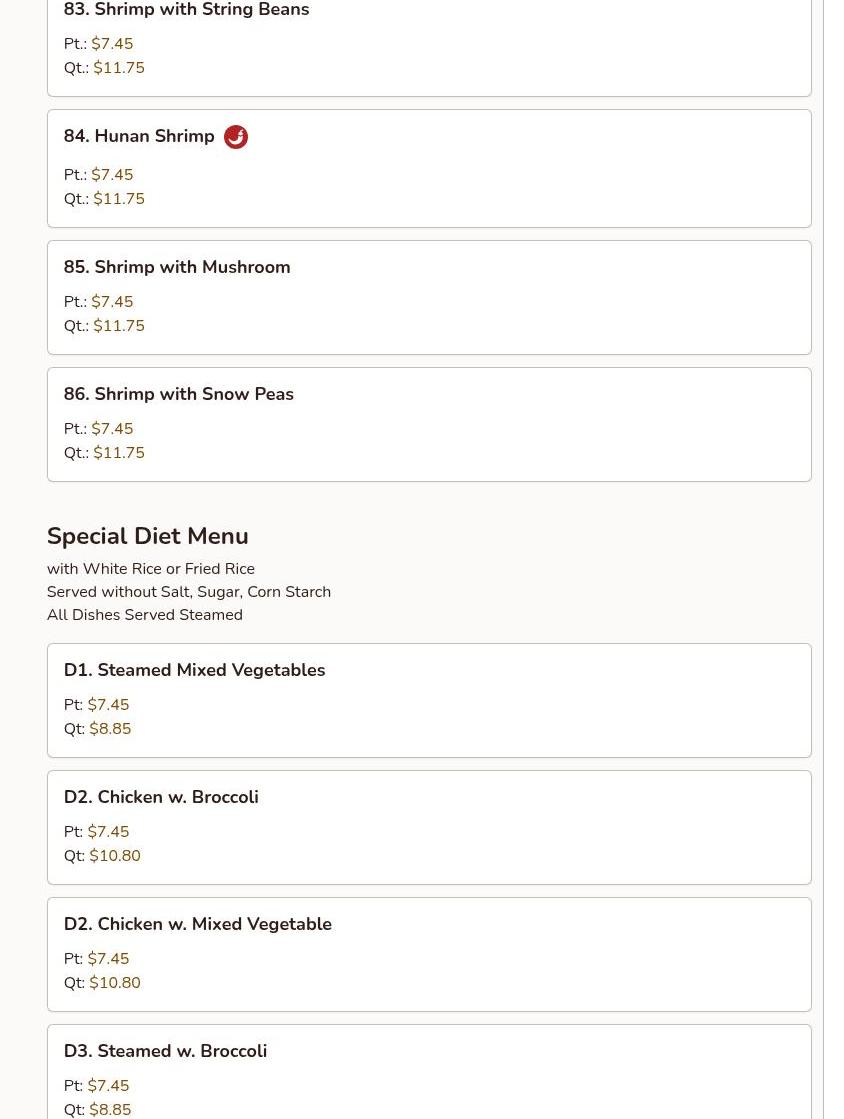Choose D2. Chicken w. Broccoli dish
844x1119 pixels.
[429, 827]
